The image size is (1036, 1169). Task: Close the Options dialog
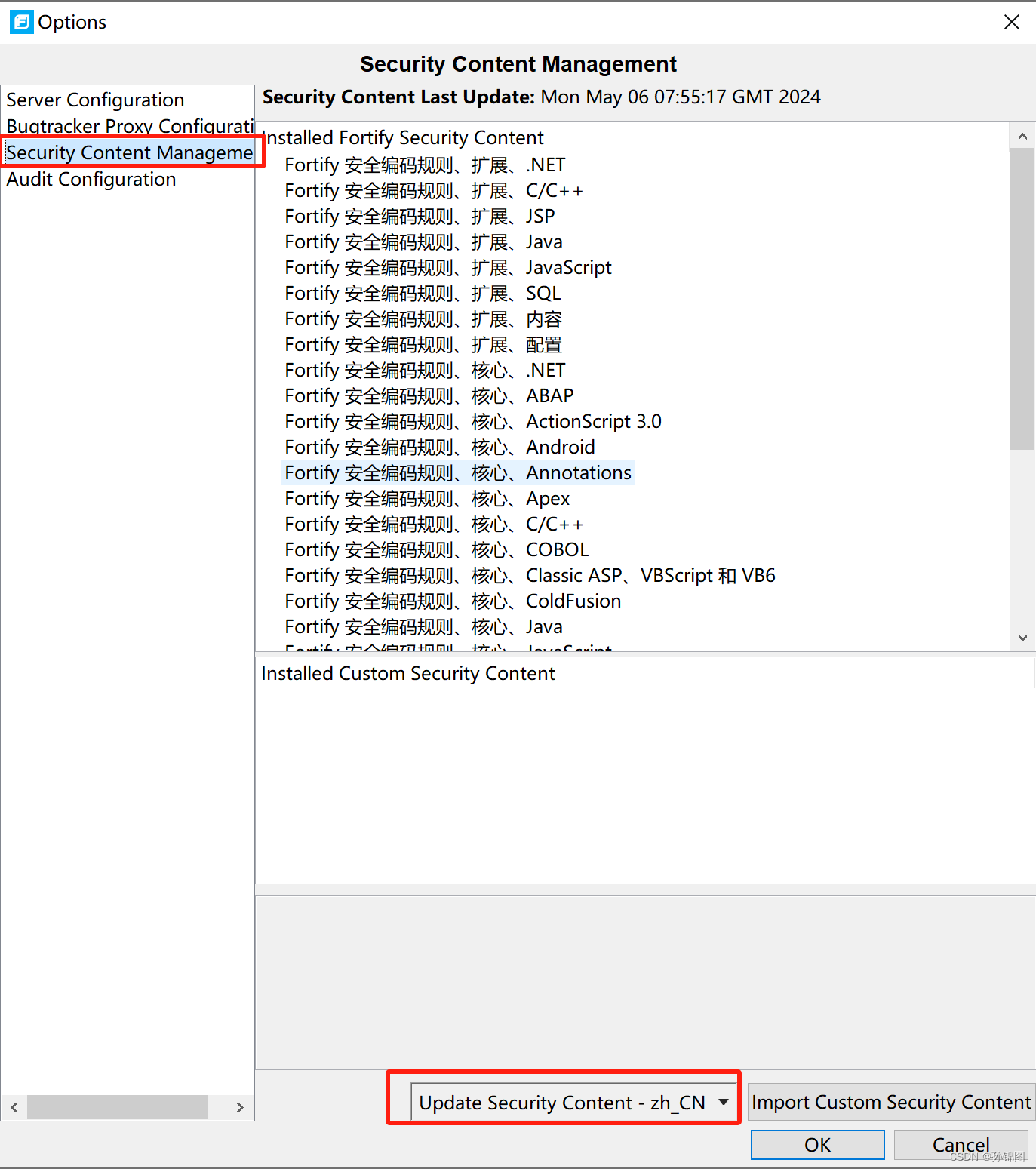(x=1012, y=22)
